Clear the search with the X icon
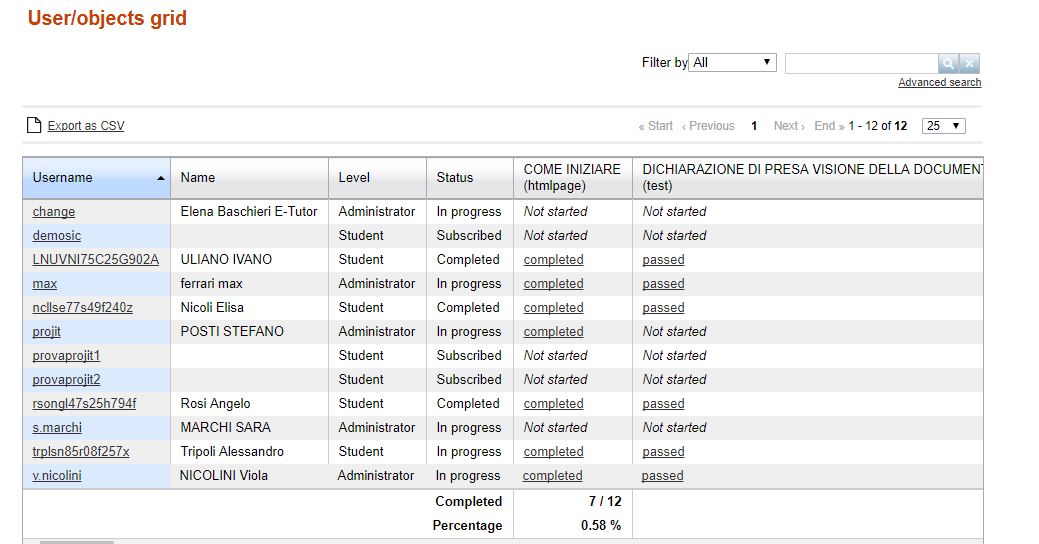This screenshot has width=1039, height=544. [970, 63]
